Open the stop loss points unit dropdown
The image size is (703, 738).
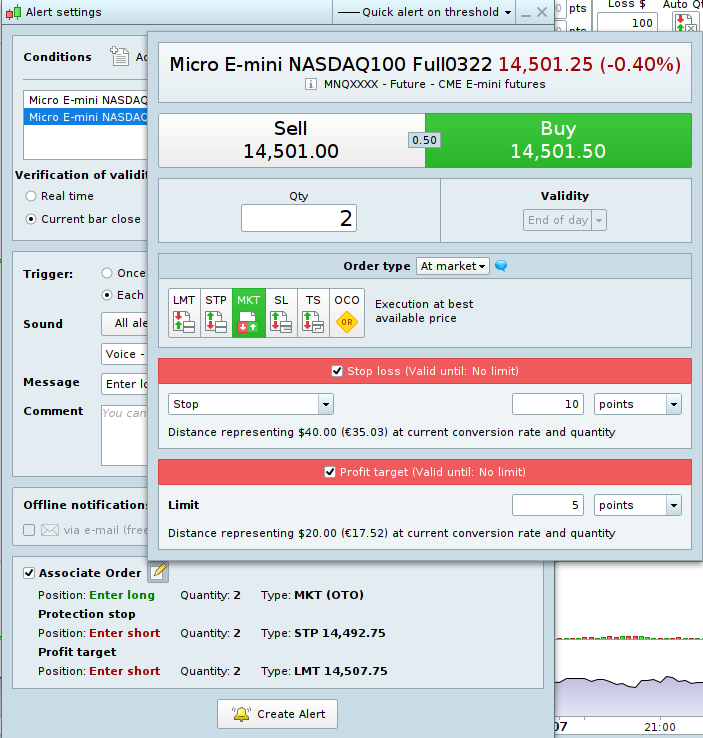[638, 404]
